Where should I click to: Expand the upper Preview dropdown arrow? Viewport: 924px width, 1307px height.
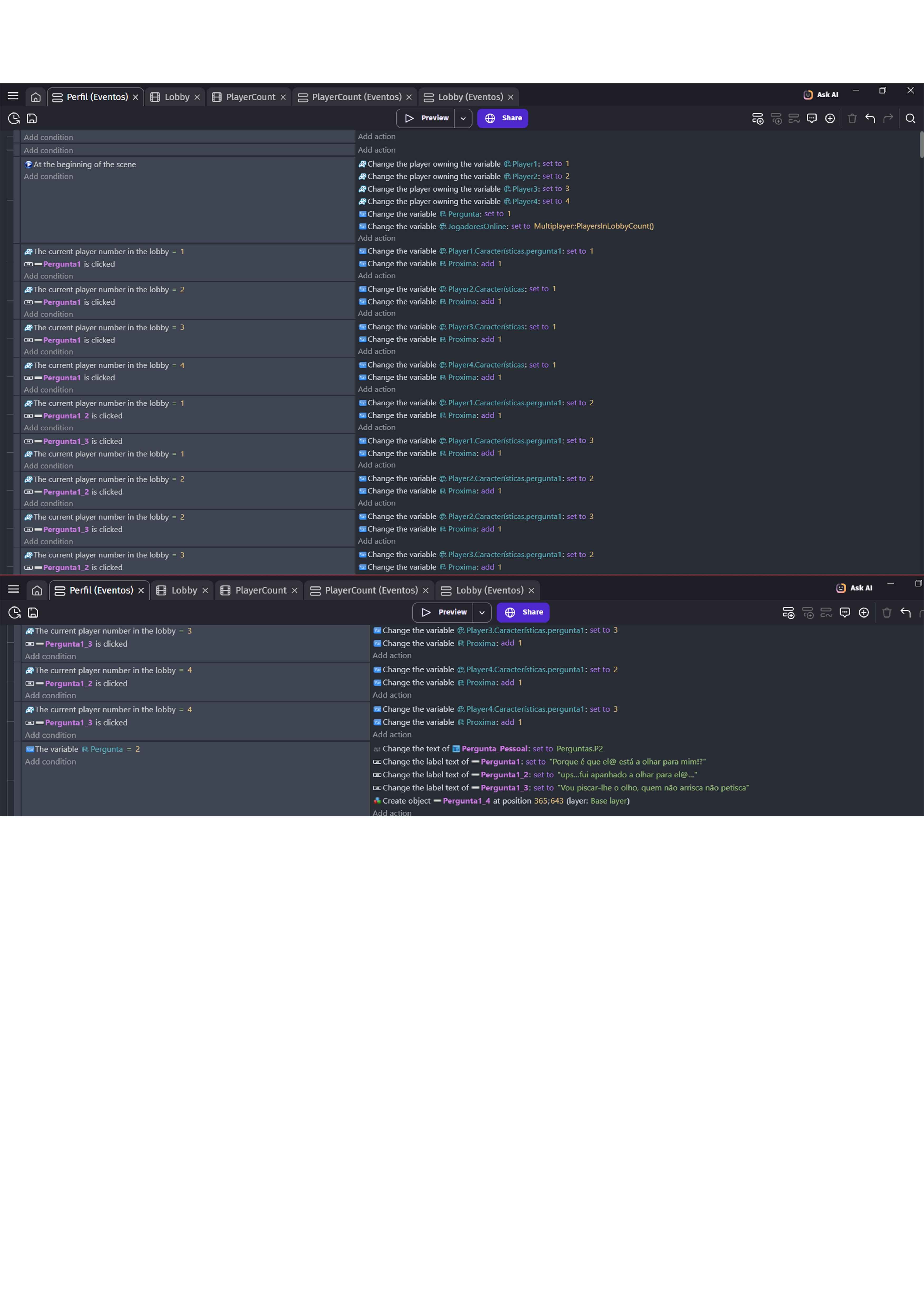pyautogui.click(x=463, y=118)
